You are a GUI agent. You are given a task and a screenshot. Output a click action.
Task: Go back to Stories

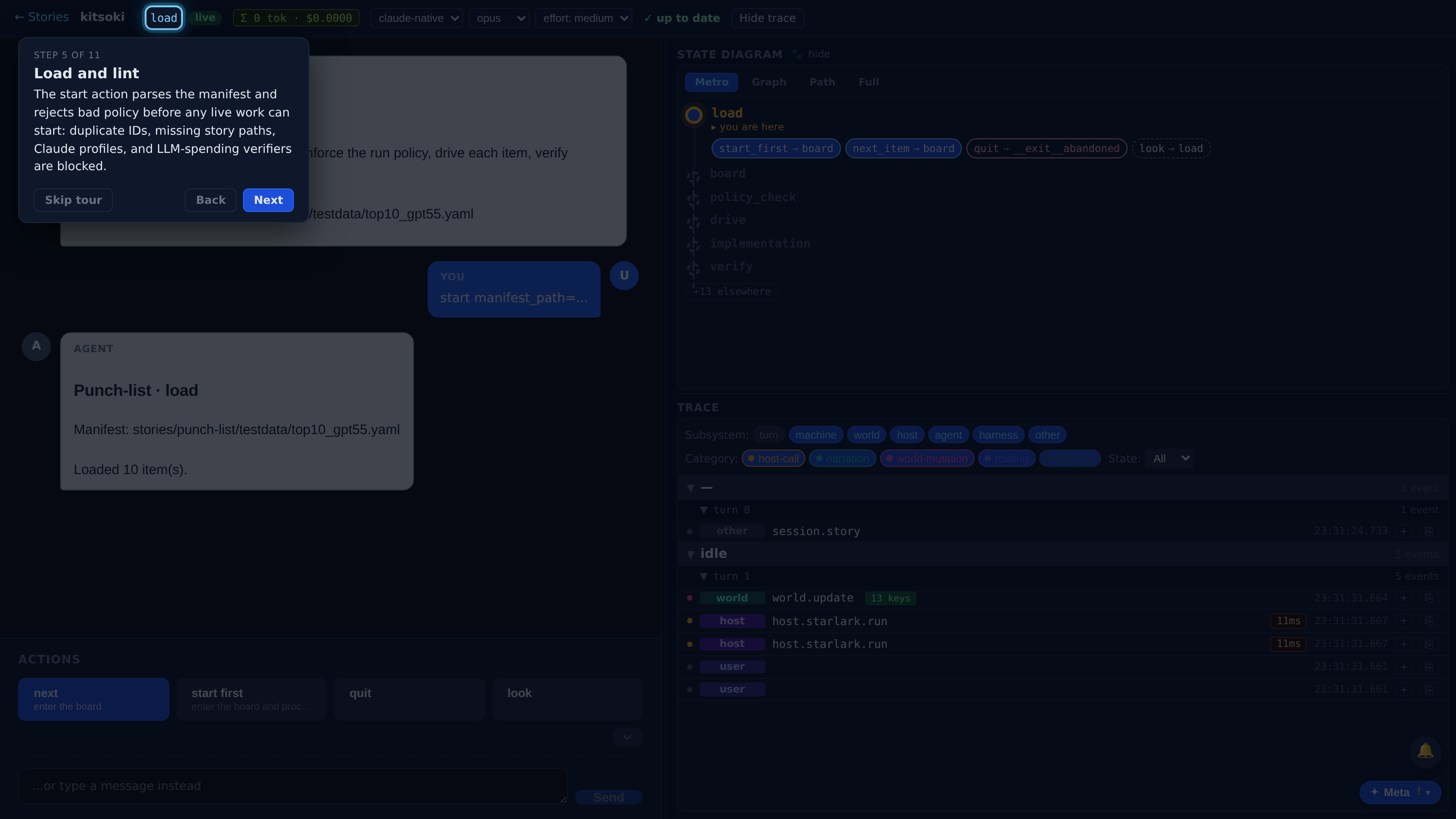click(41, 17)
